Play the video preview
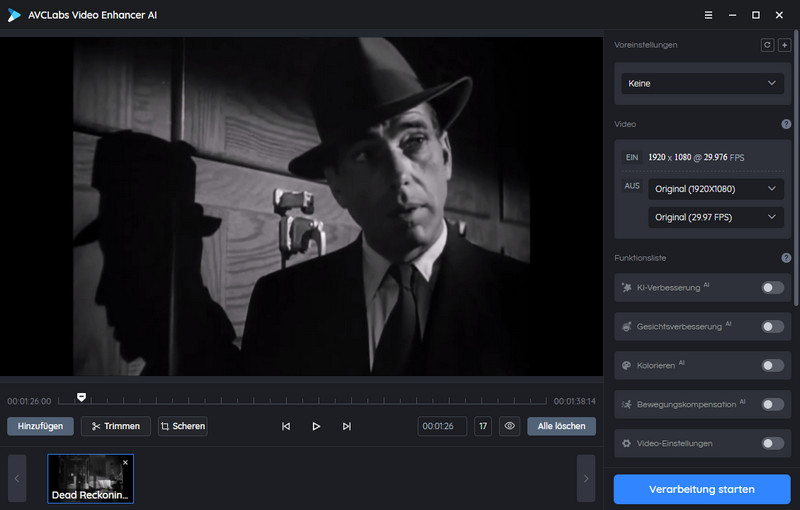The width and height of the screenshot is (800, 510). click(x=316, y=426)
